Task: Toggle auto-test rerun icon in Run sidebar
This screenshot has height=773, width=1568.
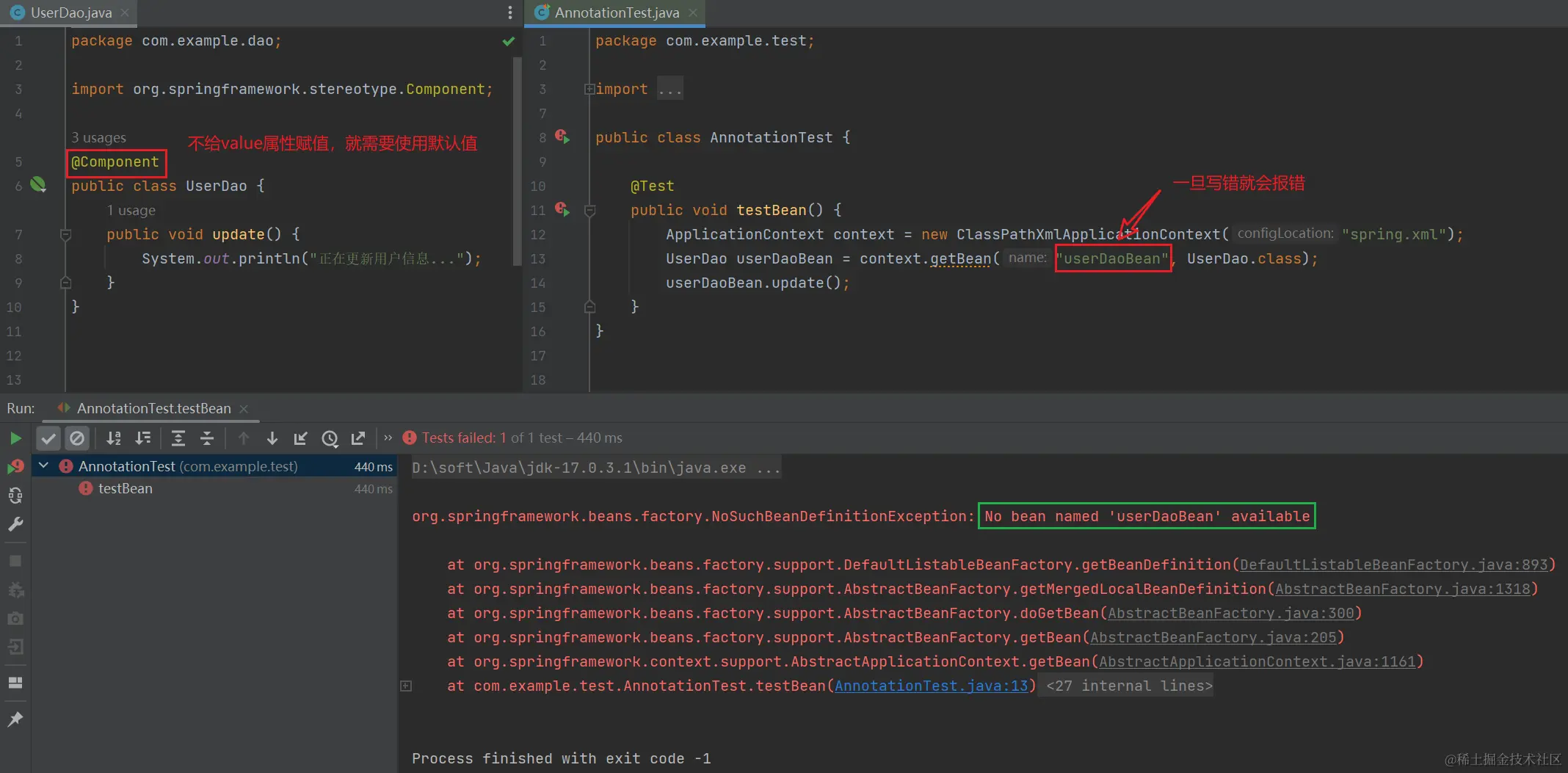Action: [15, 496]
